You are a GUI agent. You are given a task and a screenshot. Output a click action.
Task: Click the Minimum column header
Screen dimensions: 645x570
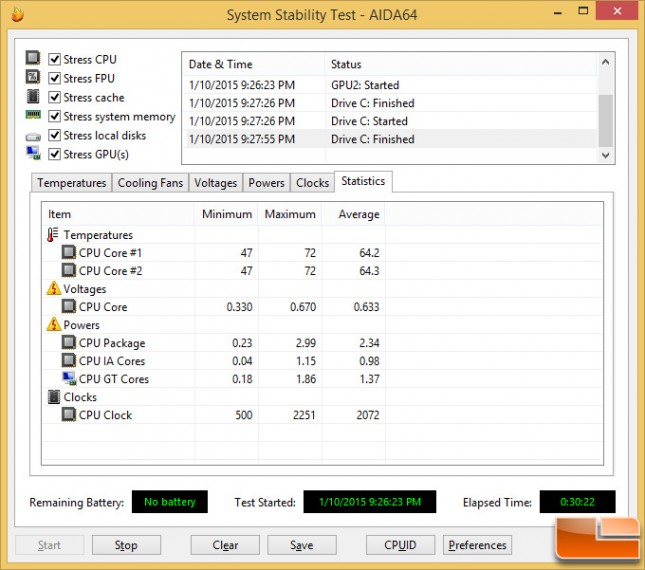coord(226,214)
